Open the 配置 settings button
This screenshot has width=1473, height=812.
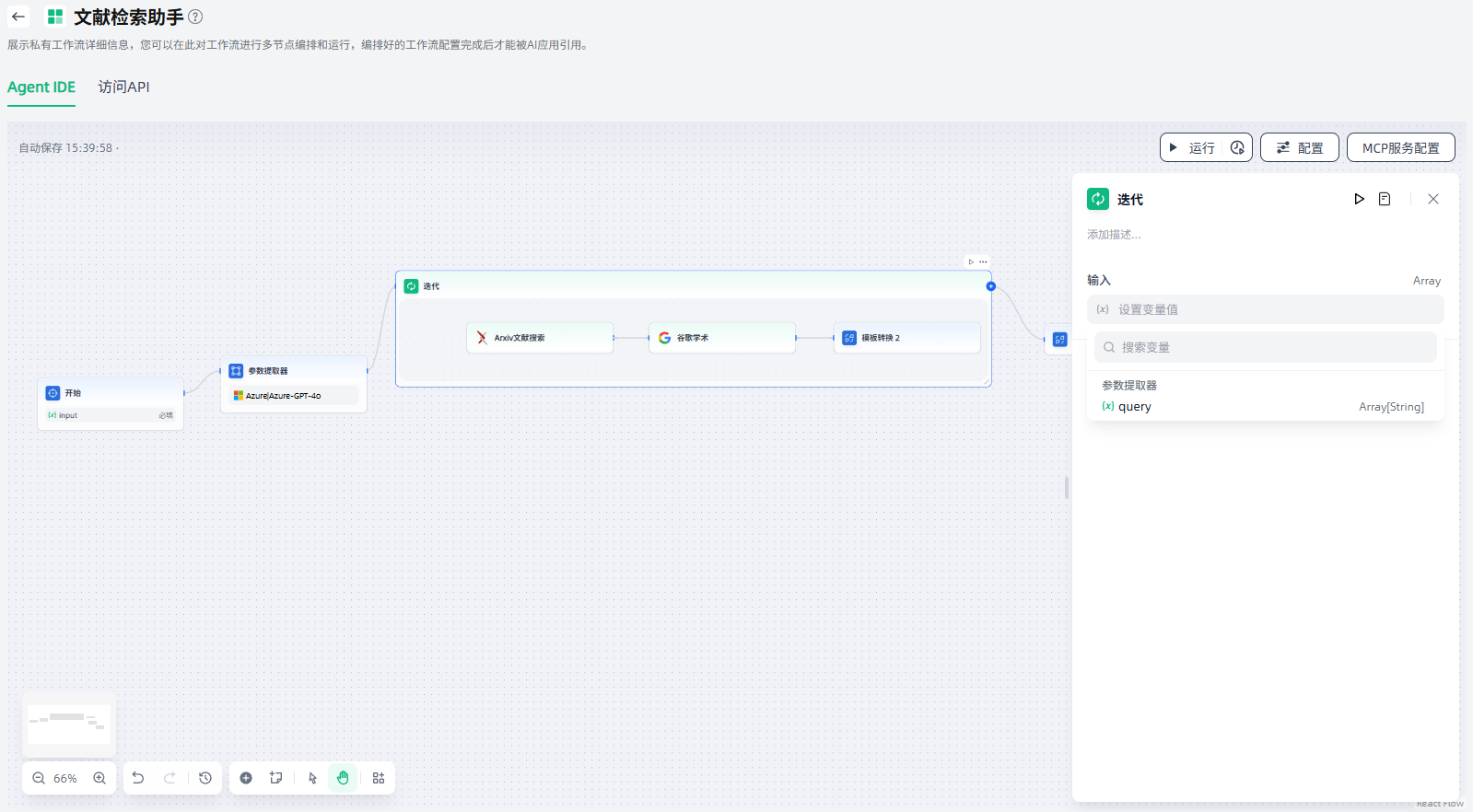(1299, 147)
